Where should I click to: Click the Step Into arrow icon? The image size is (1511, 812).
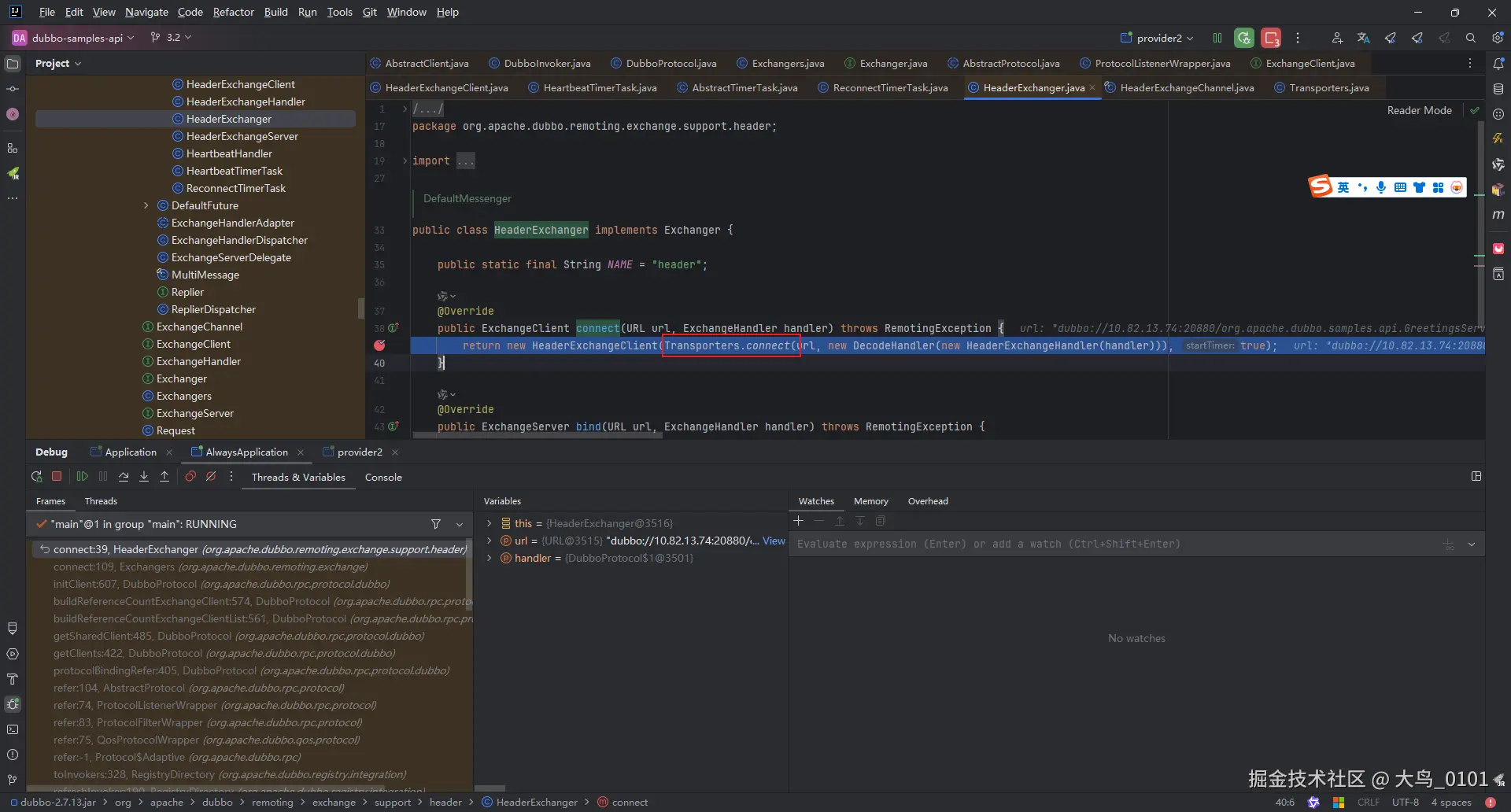click(x=144, y=477)
